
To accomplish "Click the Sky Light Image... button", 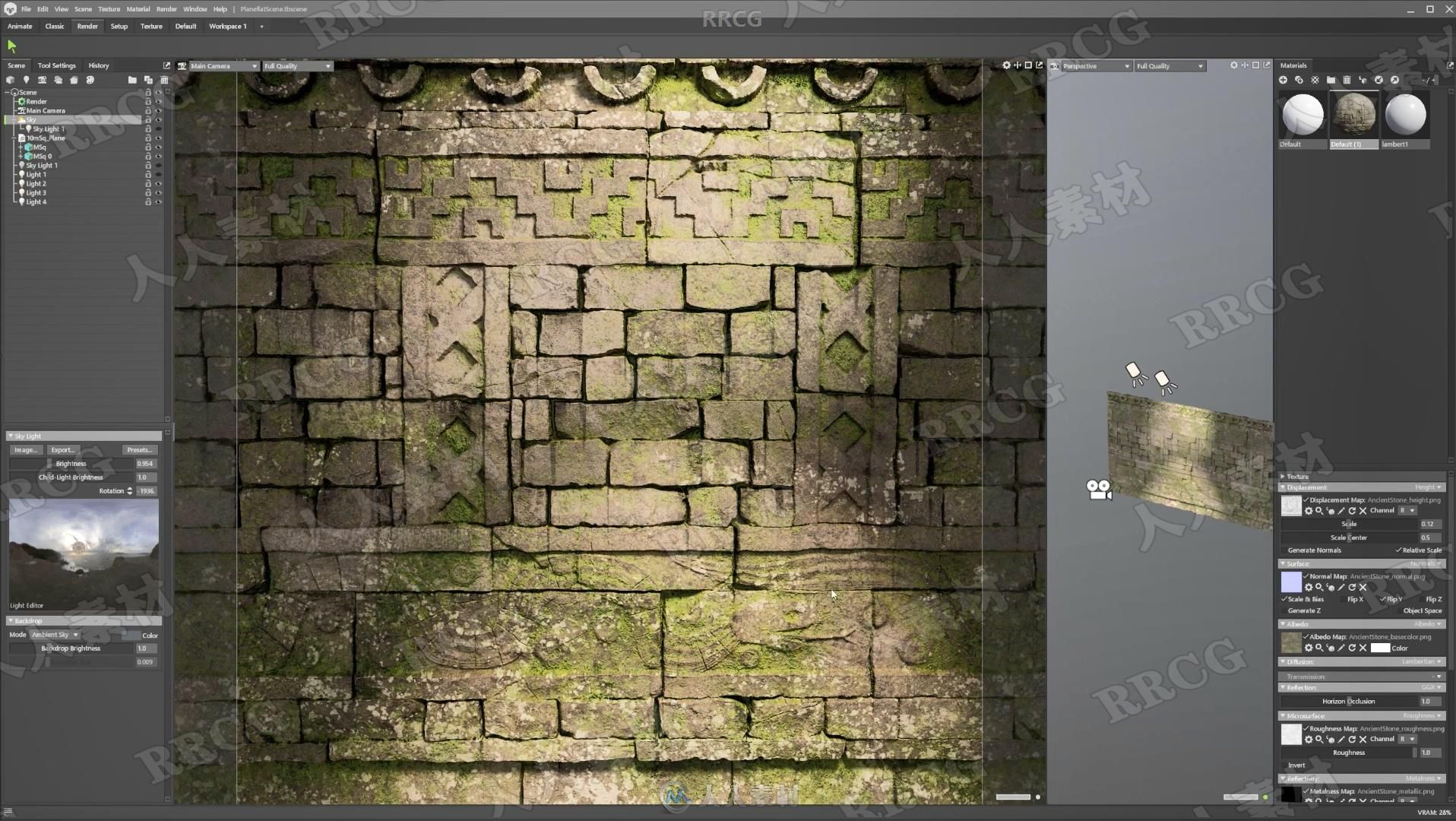I will pyautogui.click(x=25, y=450).
